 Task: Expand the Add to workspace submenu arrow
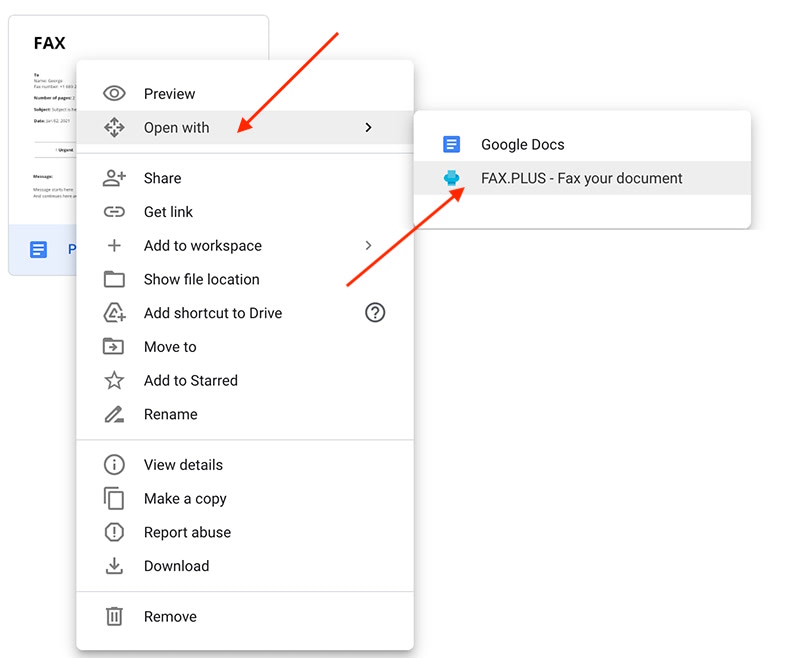click(x=368, y=246)
